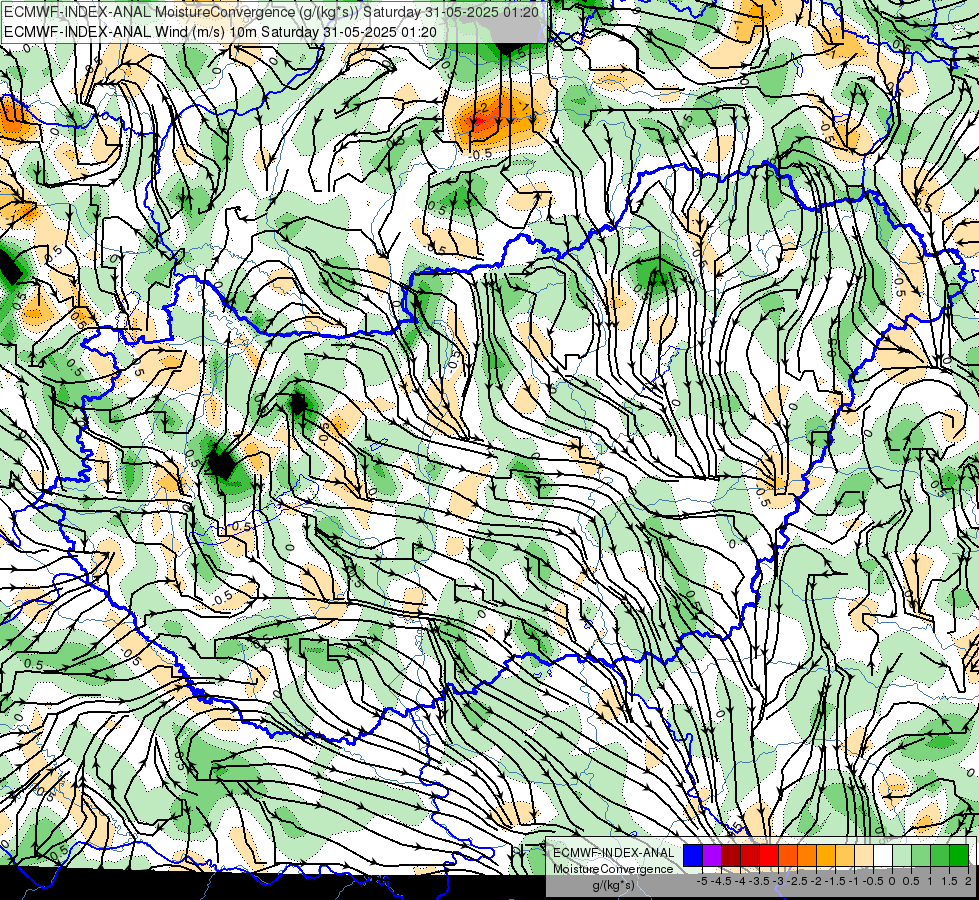
Task: Click the red-orange divergence core on map
Action: [x=480, y=122]
